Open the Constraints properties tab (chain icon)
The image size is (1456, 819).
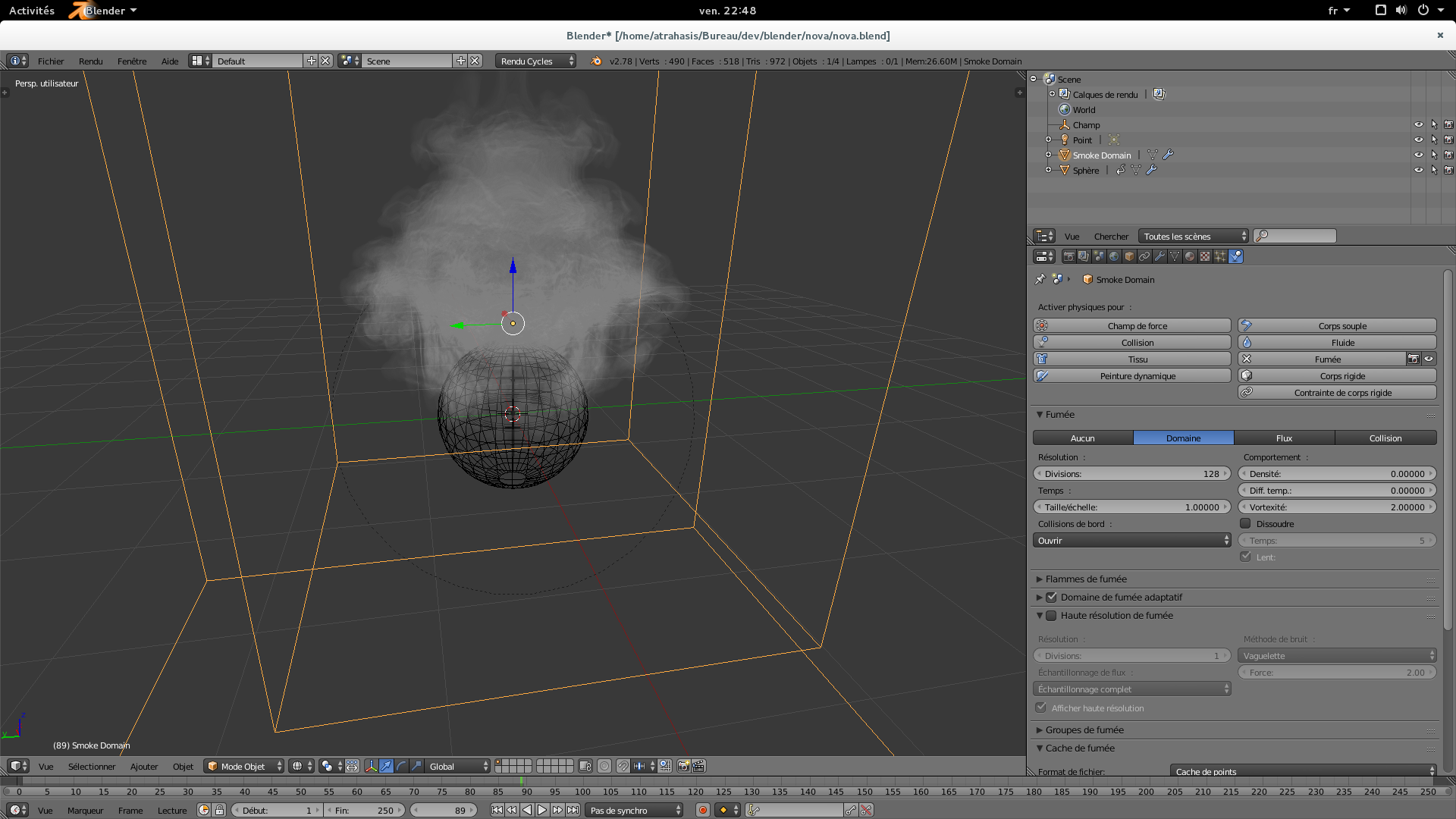click(x=1144, y=256)
